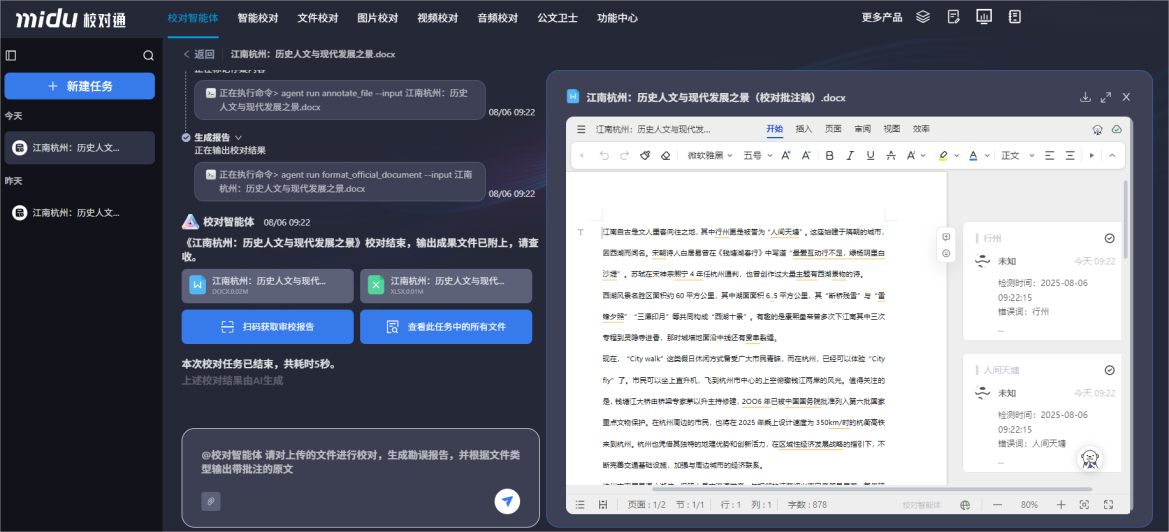The width and height of the screenshot is (1169, 532).
Task: Apply blue font color
Action: click(973, 156)
